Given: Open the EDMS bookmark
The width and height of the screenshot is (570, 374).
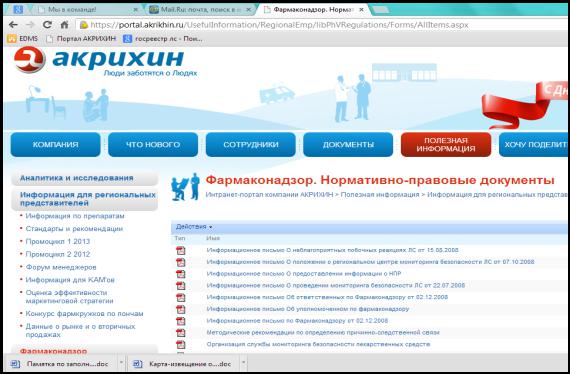Looking at the screenshot, I should 23,39.
